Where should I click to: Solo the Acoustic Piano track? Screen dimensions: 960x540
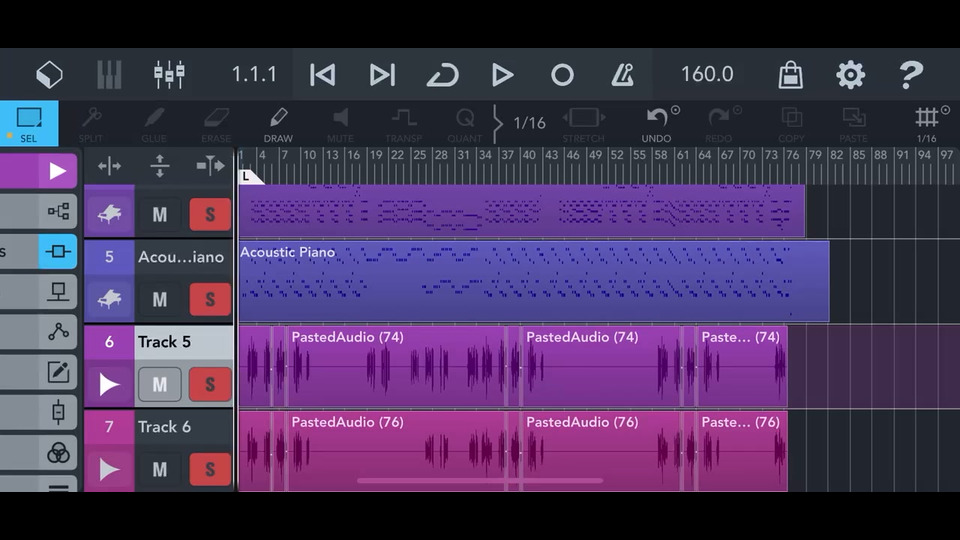tap(210, 299)
